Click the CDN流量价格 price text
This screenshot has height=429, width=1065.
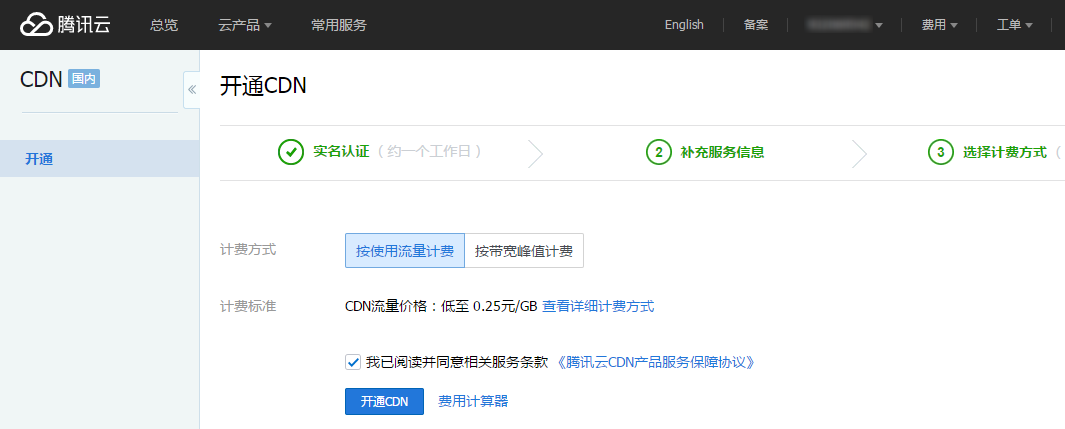click(x=441, y=306)
